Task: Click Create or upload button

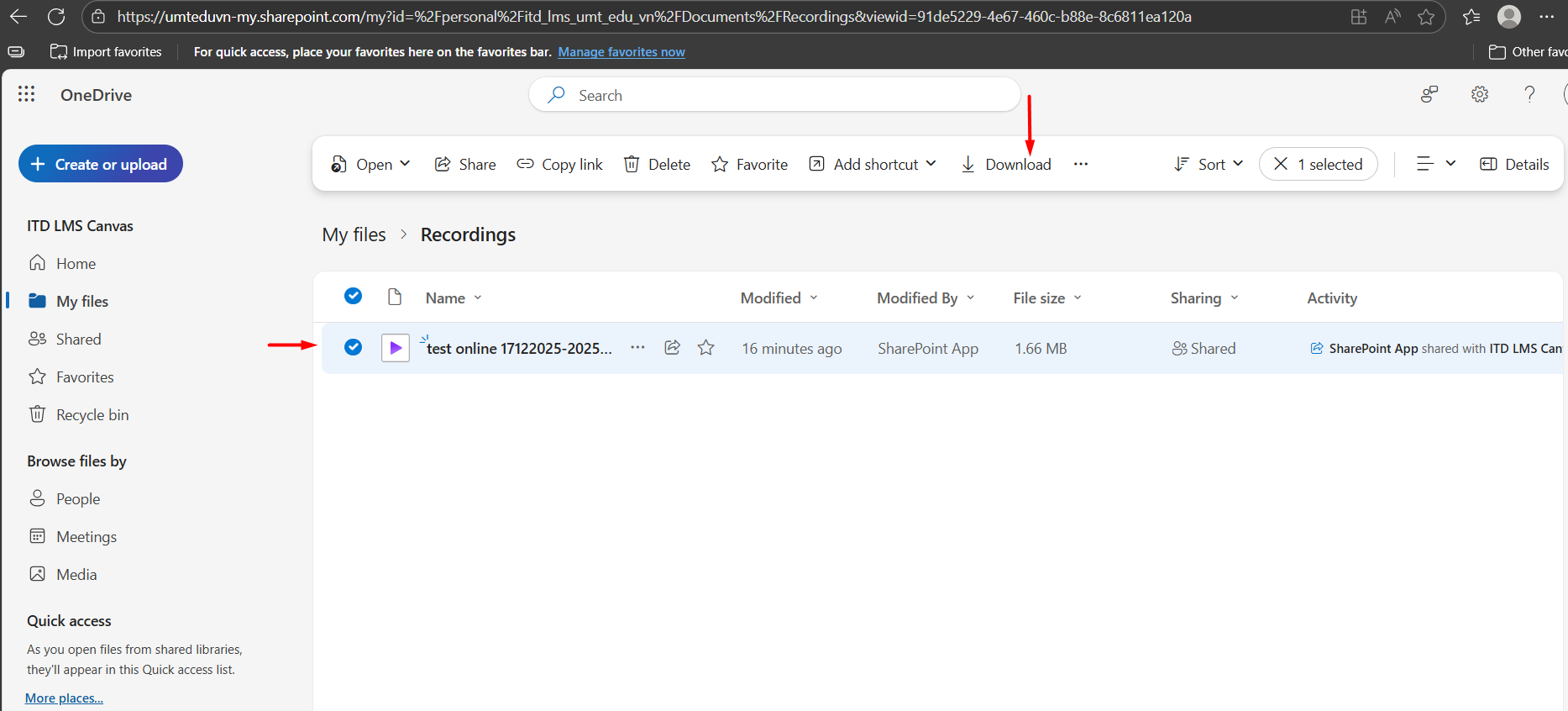Action: point(101,165)
